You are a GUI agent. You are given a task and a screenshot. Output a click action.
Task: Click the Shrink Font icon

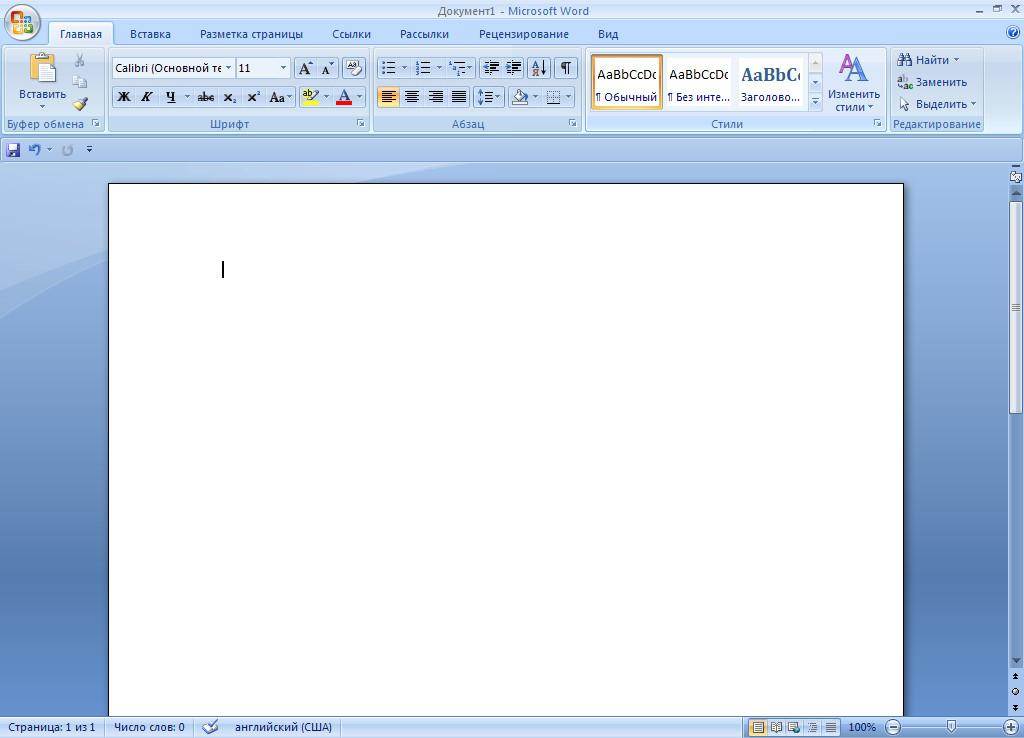(x=327, y=68)
